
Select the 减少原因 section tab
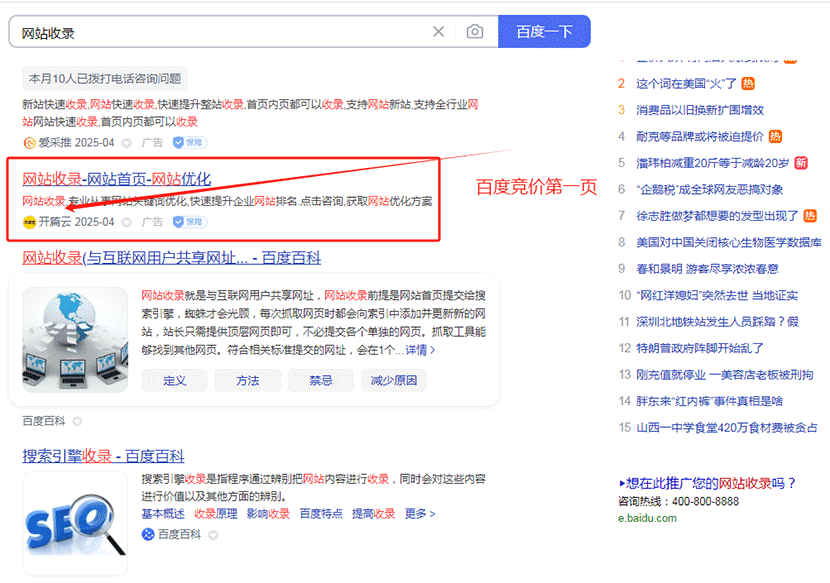tap(394, 381)
